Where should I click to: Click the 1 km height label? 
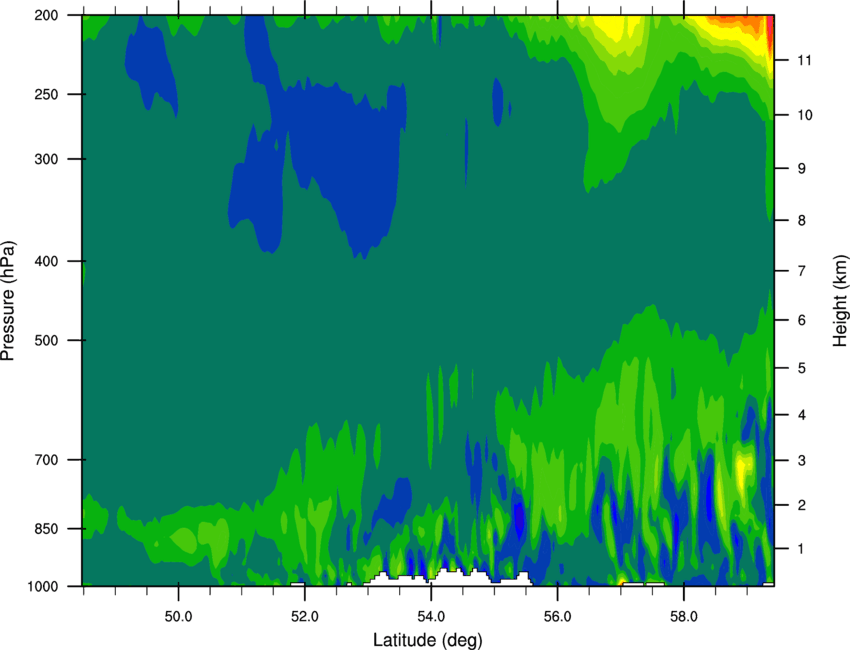pos(801,549)
